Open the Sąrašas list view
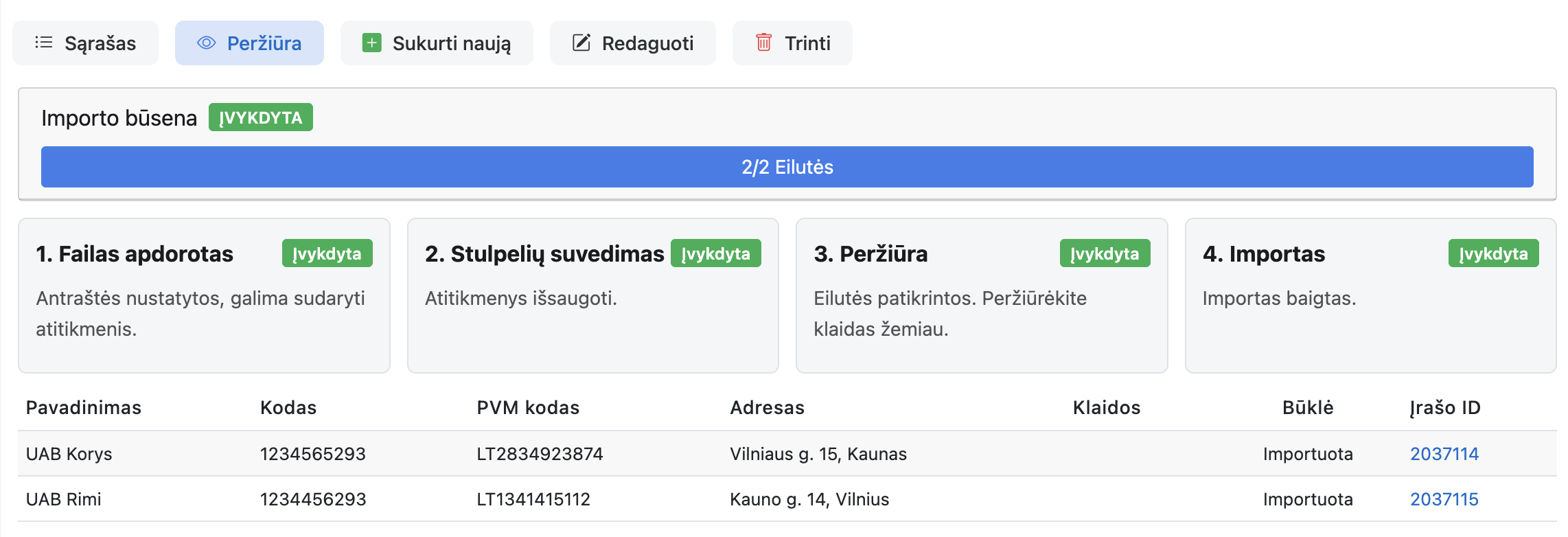 86,43
